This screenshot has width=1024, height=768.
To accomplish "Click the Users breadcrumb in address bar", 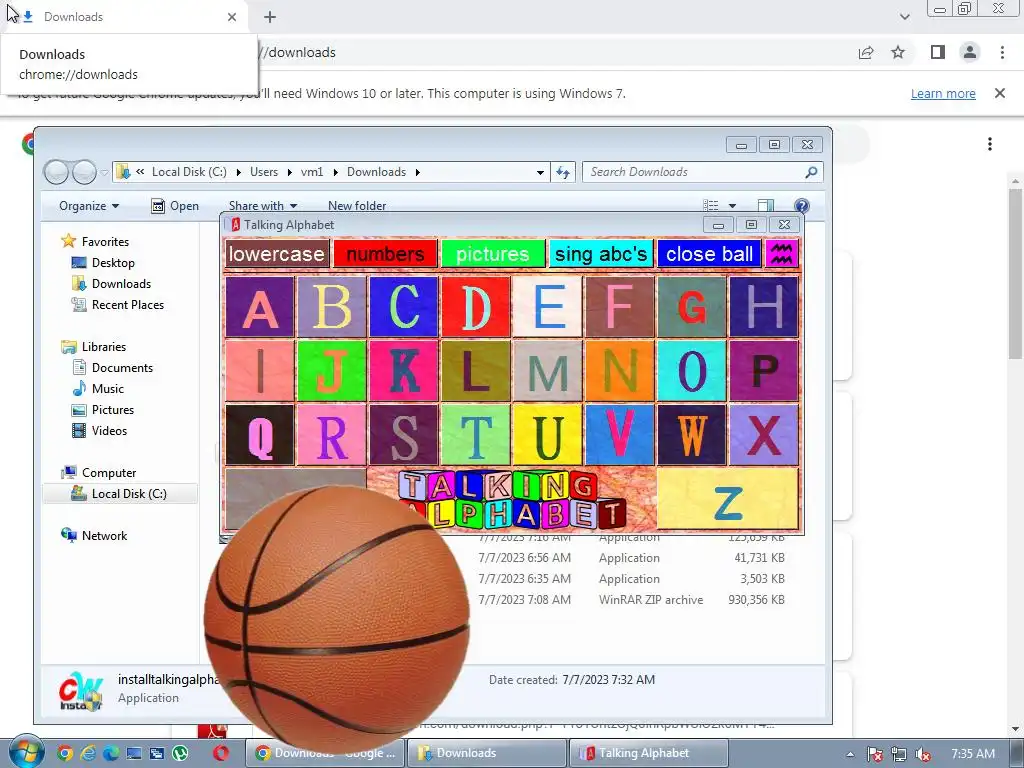I will coord(264,172).
